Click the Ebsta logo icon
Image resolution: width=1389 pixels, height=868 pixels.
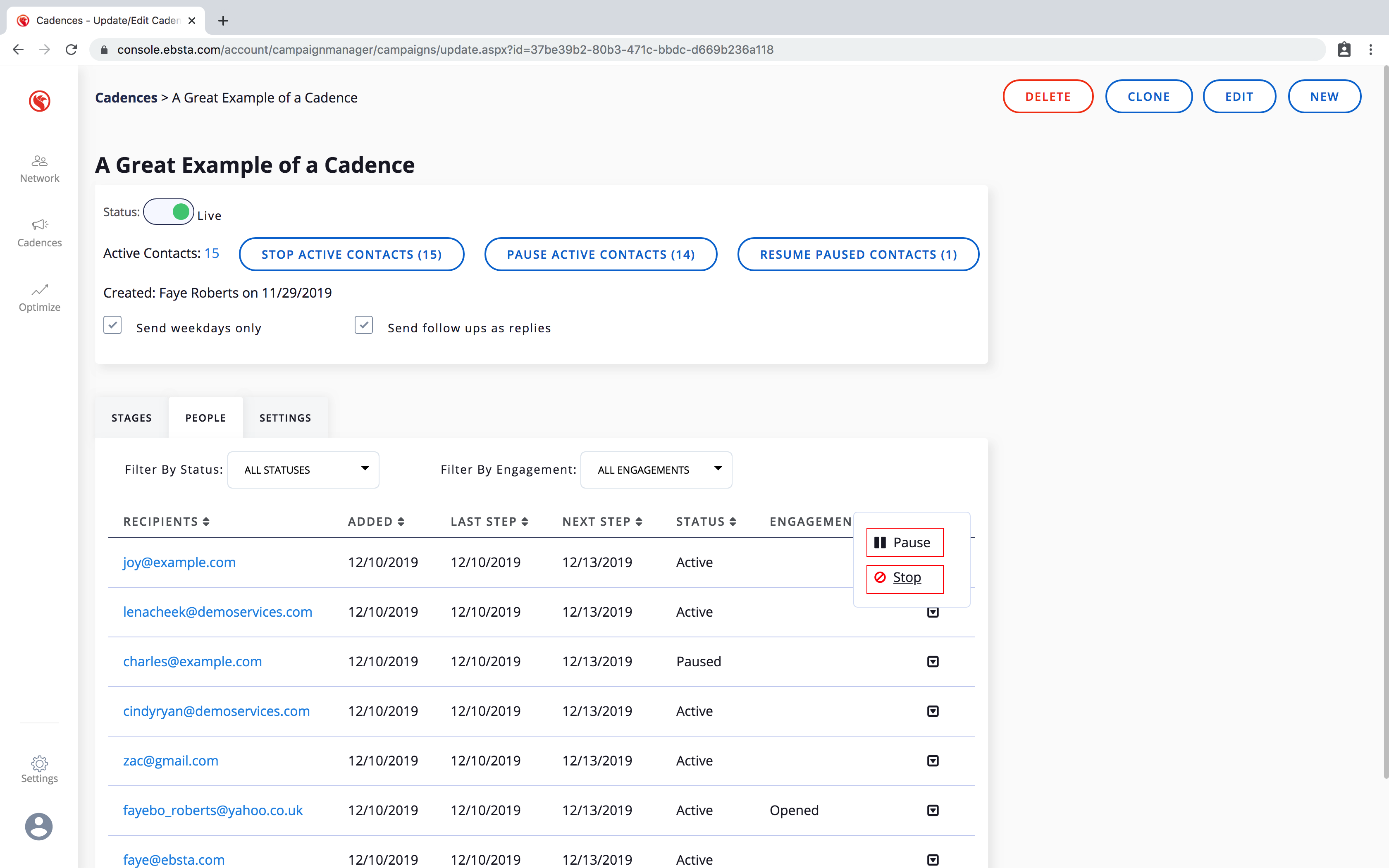tap(39, 101)
